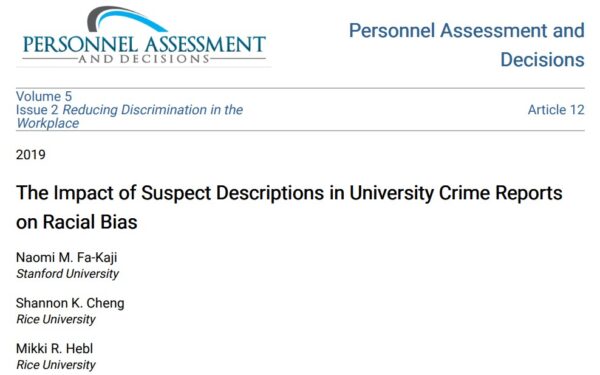Click the Personnel Assessment and Decisions logo

(x=144, y=36)
